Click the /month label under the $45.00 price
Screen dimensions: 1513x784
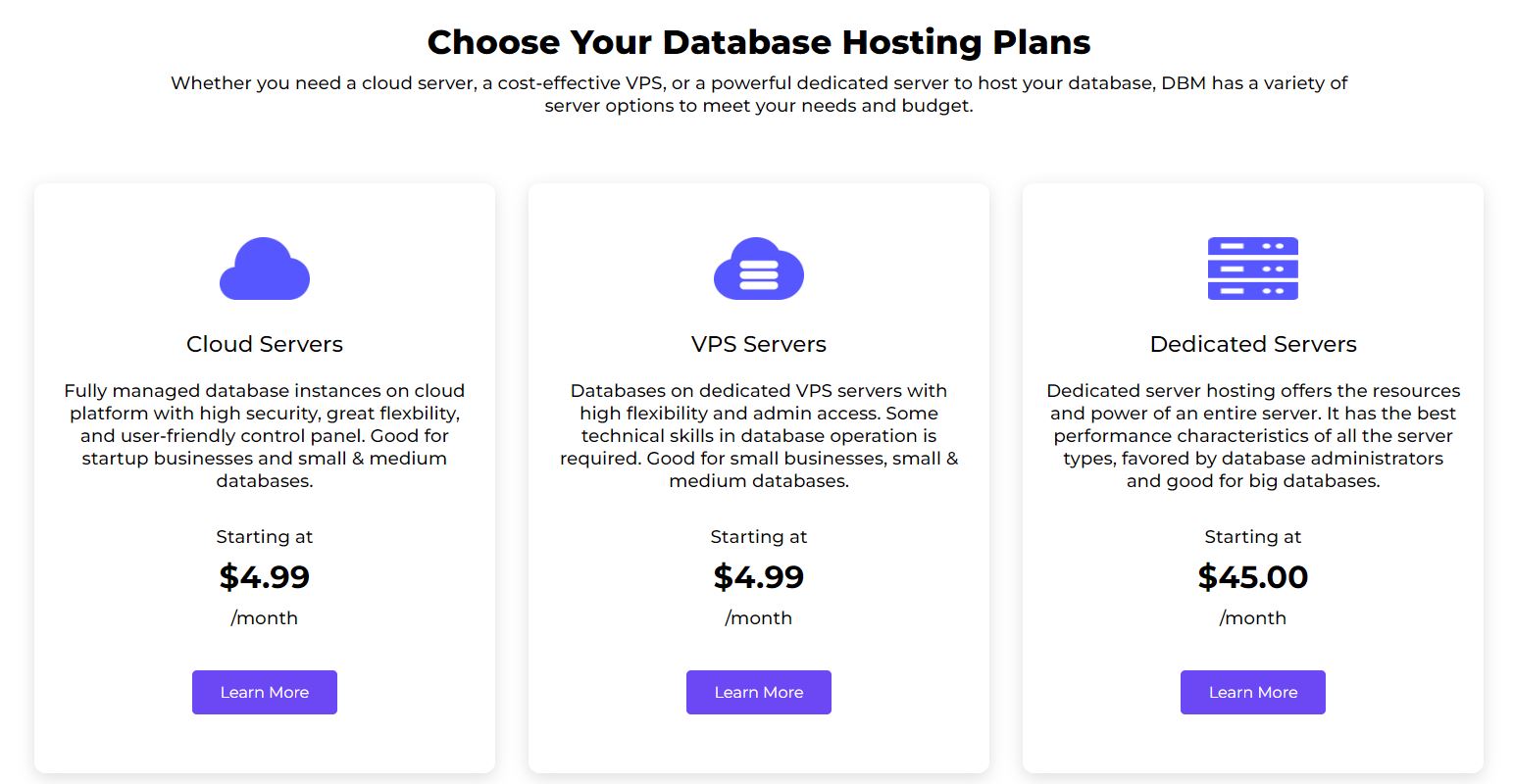(x=1253, y=618)
